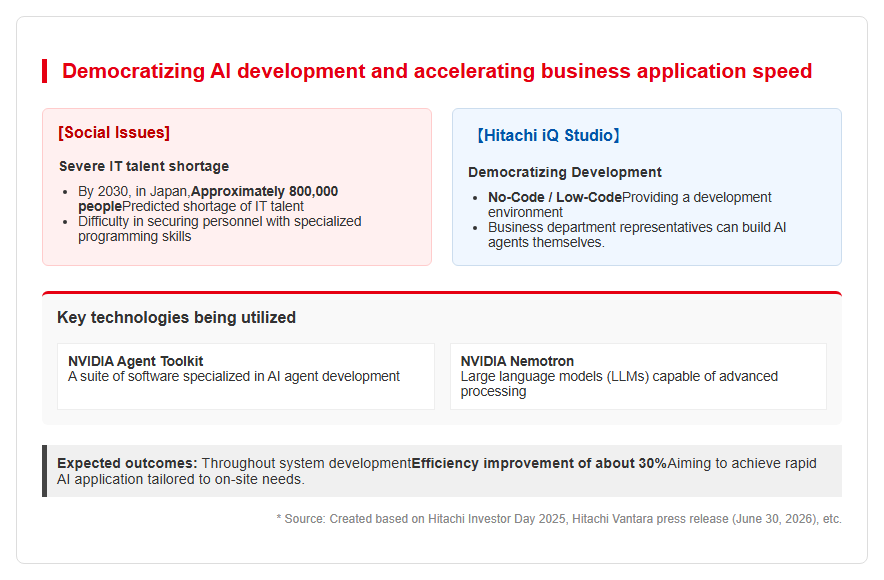Viewport: 884px width, 580px height.
Task: Open the NVIDIA Nemotron card
Action: point(638,377)
